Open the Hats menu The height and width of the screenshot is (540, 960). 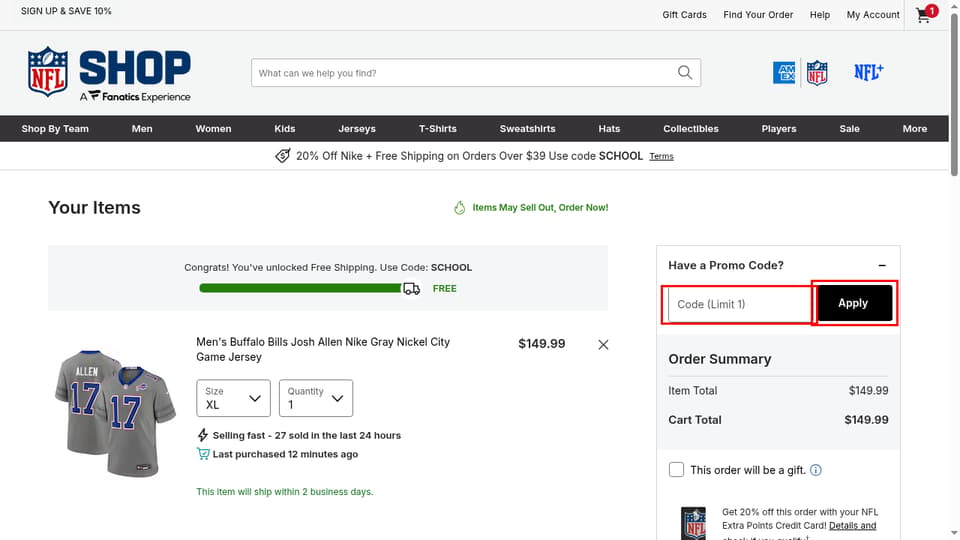pos(609,129)
